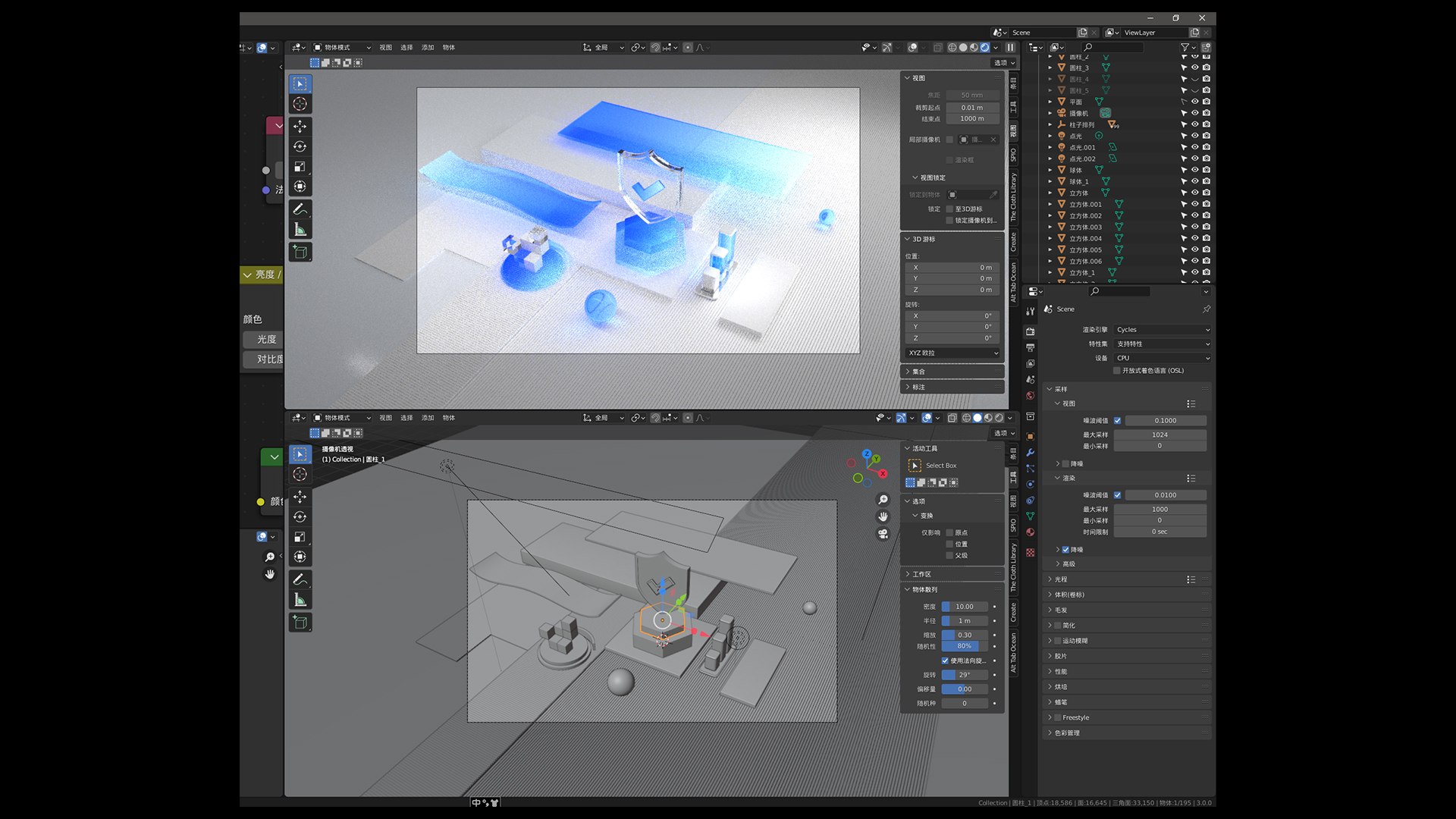Click the pan hand icon in lower viewport
Viewport: 1456px width, 819px height.
click(883, 516)
